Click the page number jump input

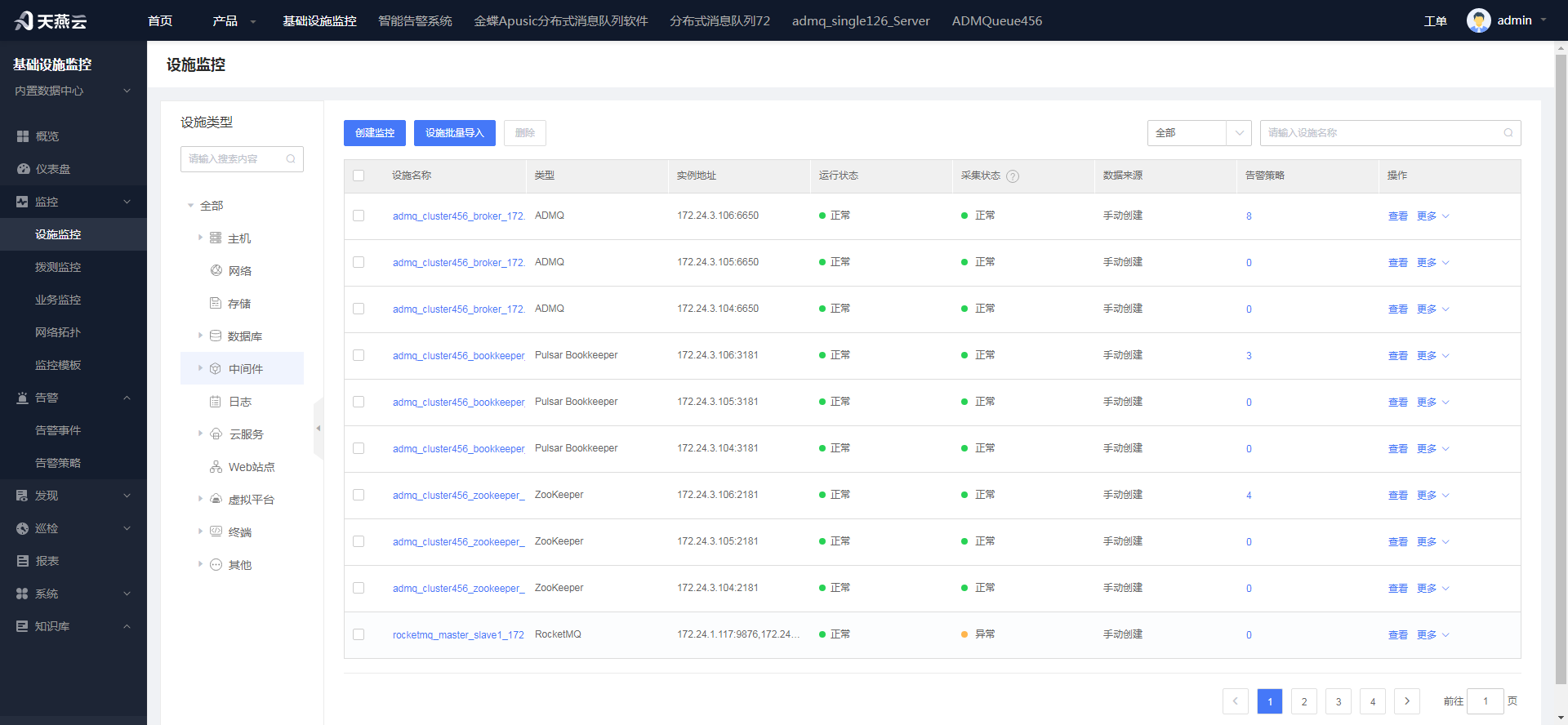point(1486,701)
